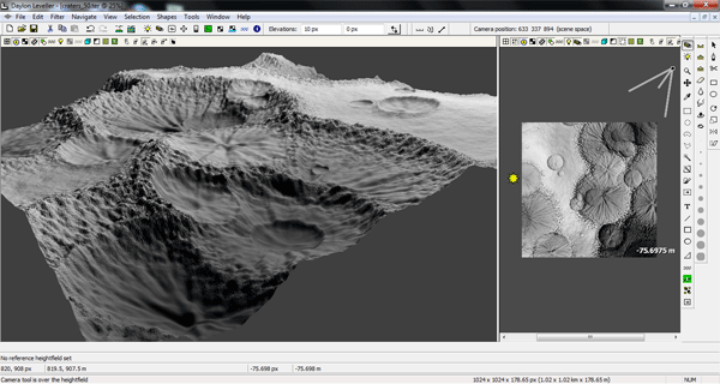Toggle yellow circle option in map view toolbar
The image size is (720, 384).
523,42
